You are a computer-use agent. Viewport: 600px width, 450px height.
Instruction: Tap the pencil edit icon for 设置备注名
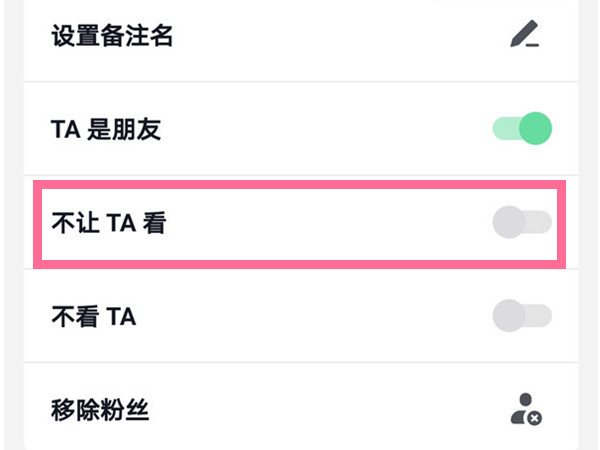point(525,37)
